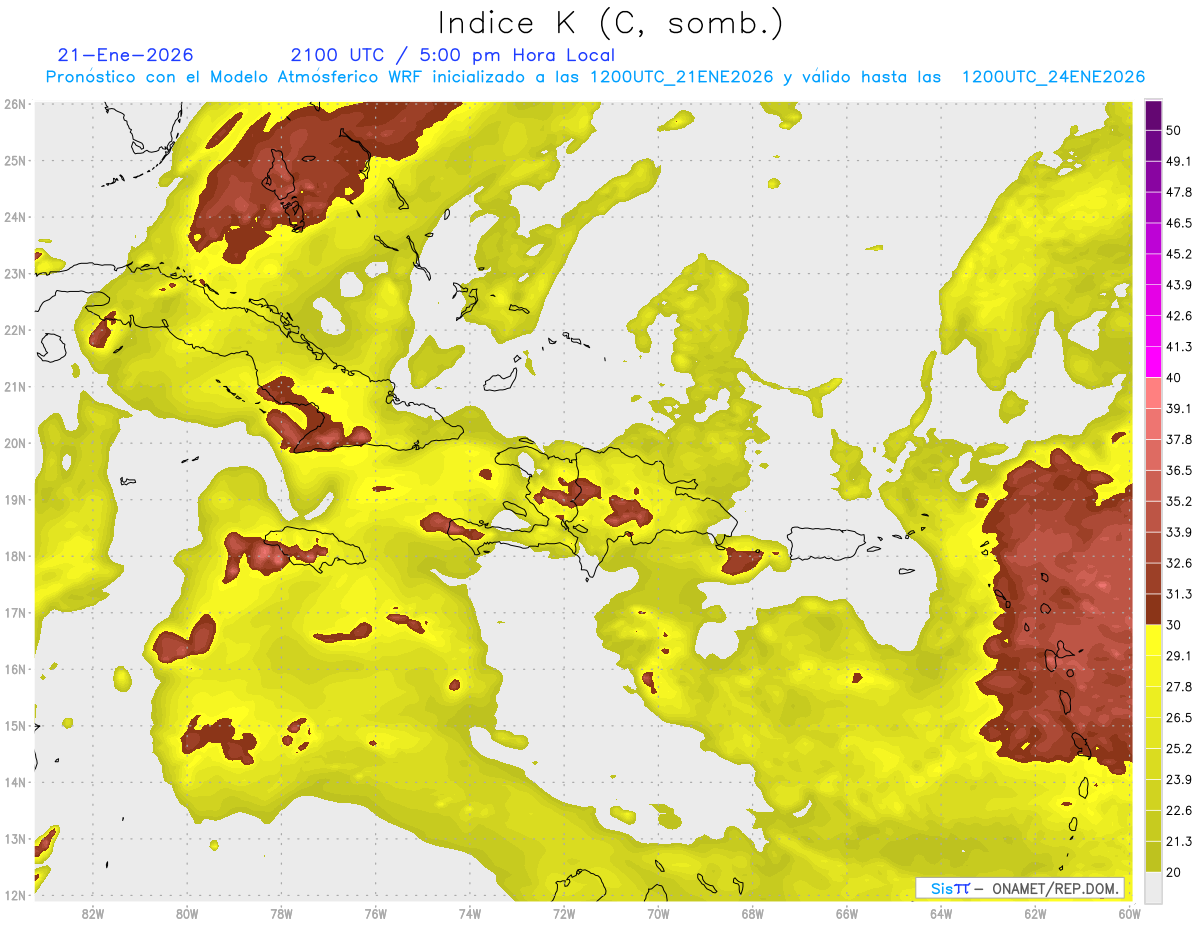Click the latitude axis label "24N"
1200x927 pixels.
tap(14, 217)
